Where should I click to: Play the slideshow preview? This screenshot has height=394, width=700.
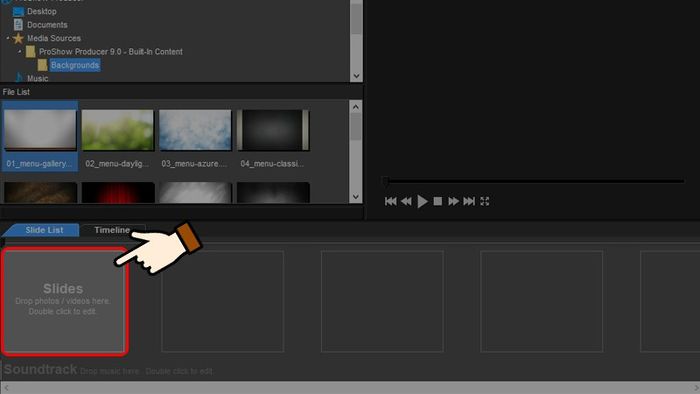pyautogui.click(x=422, y=201)
